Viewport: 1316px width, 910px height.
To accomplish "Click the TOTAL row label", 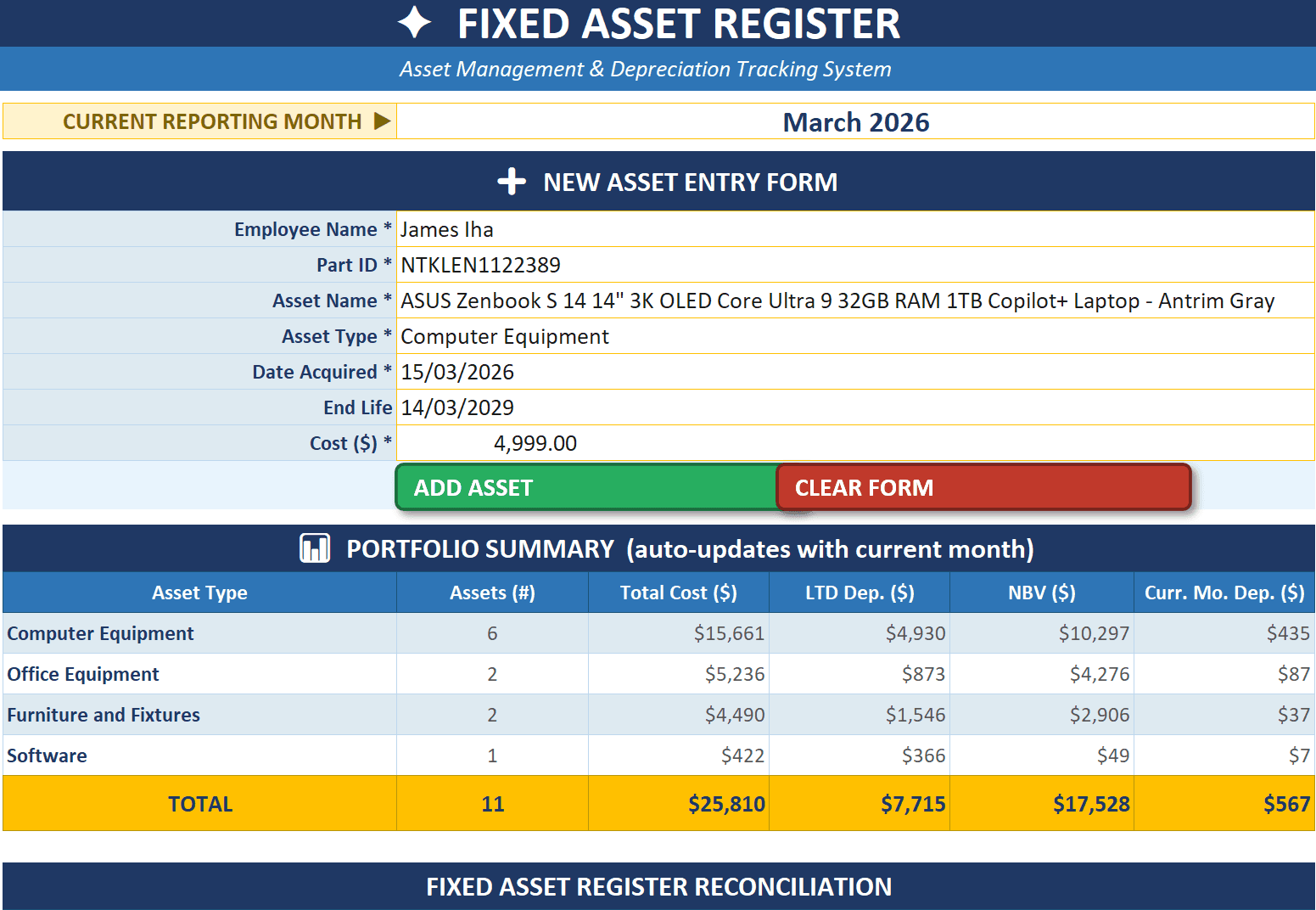I will tap(199, 803).
